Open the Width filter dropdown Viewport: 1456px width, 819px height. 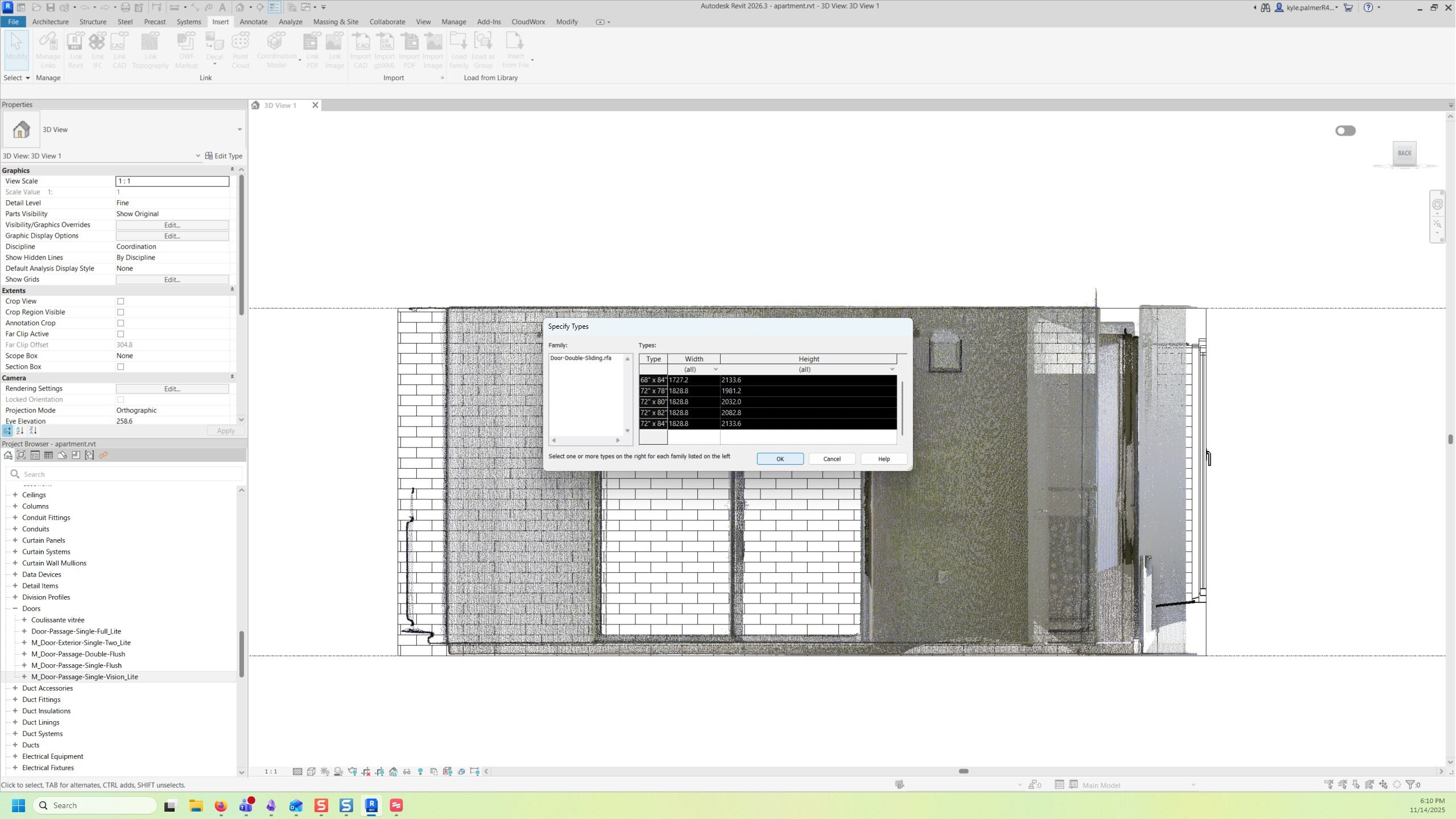tap(715, 370)
